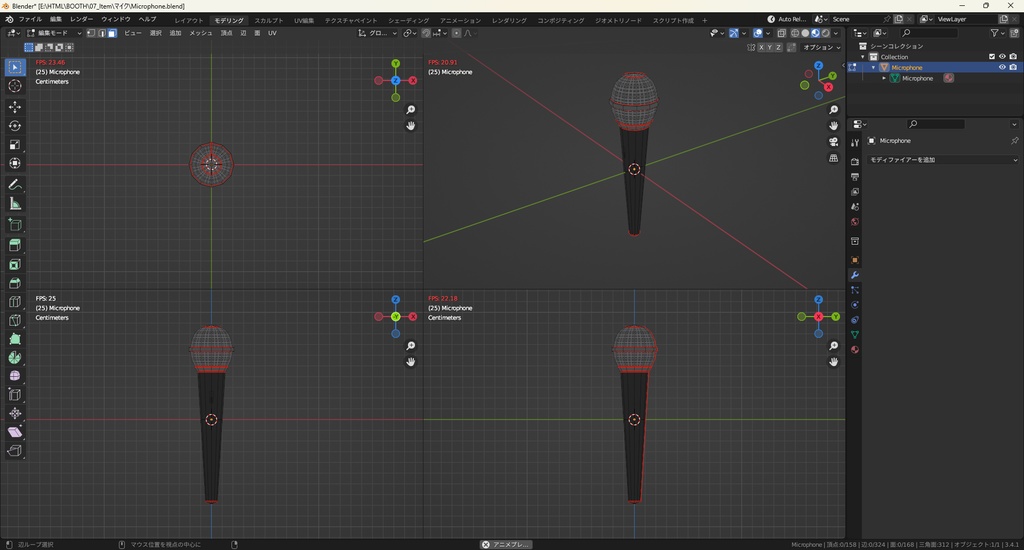Image resolution: width=1024 pixels, height=550 pixels.
Task: Click the zoom magnifier icon in the top-left viewport
Action: click(411, 110)
